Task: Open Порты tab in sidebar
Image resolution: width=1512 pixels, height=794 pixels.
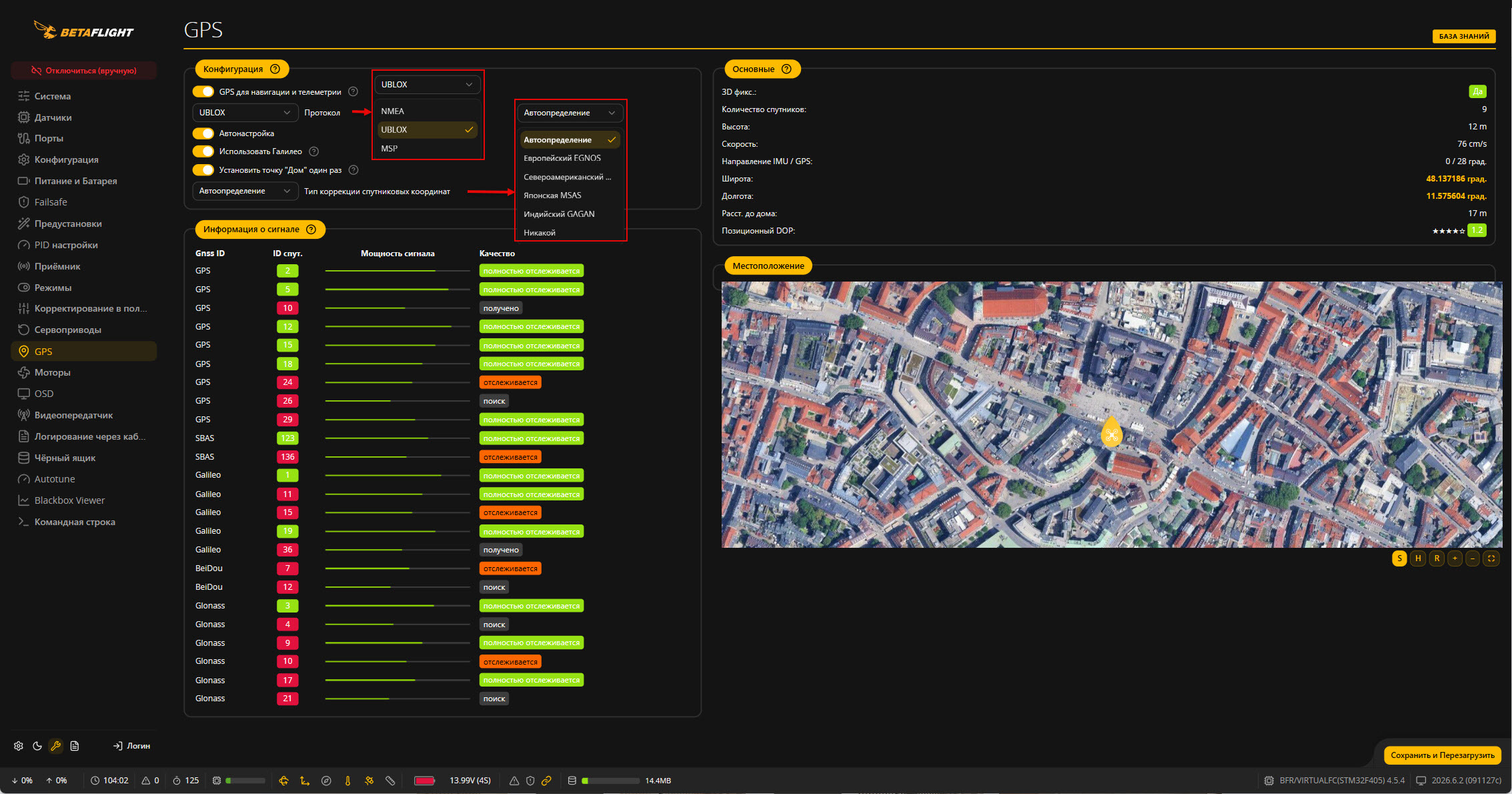Action: [84, 138]
